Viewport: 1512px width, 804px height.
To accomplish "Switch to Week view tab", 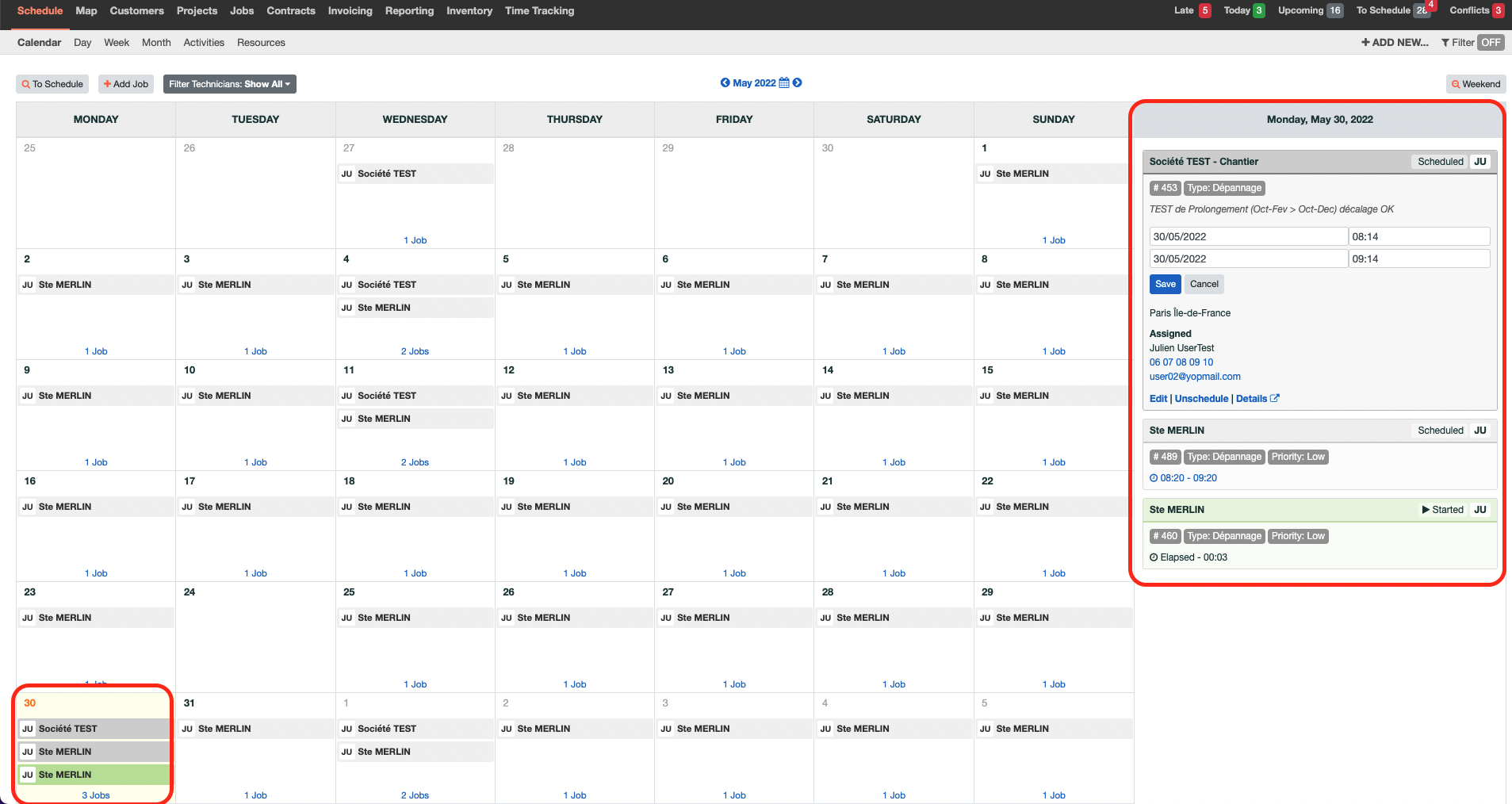I will point(117,43).
